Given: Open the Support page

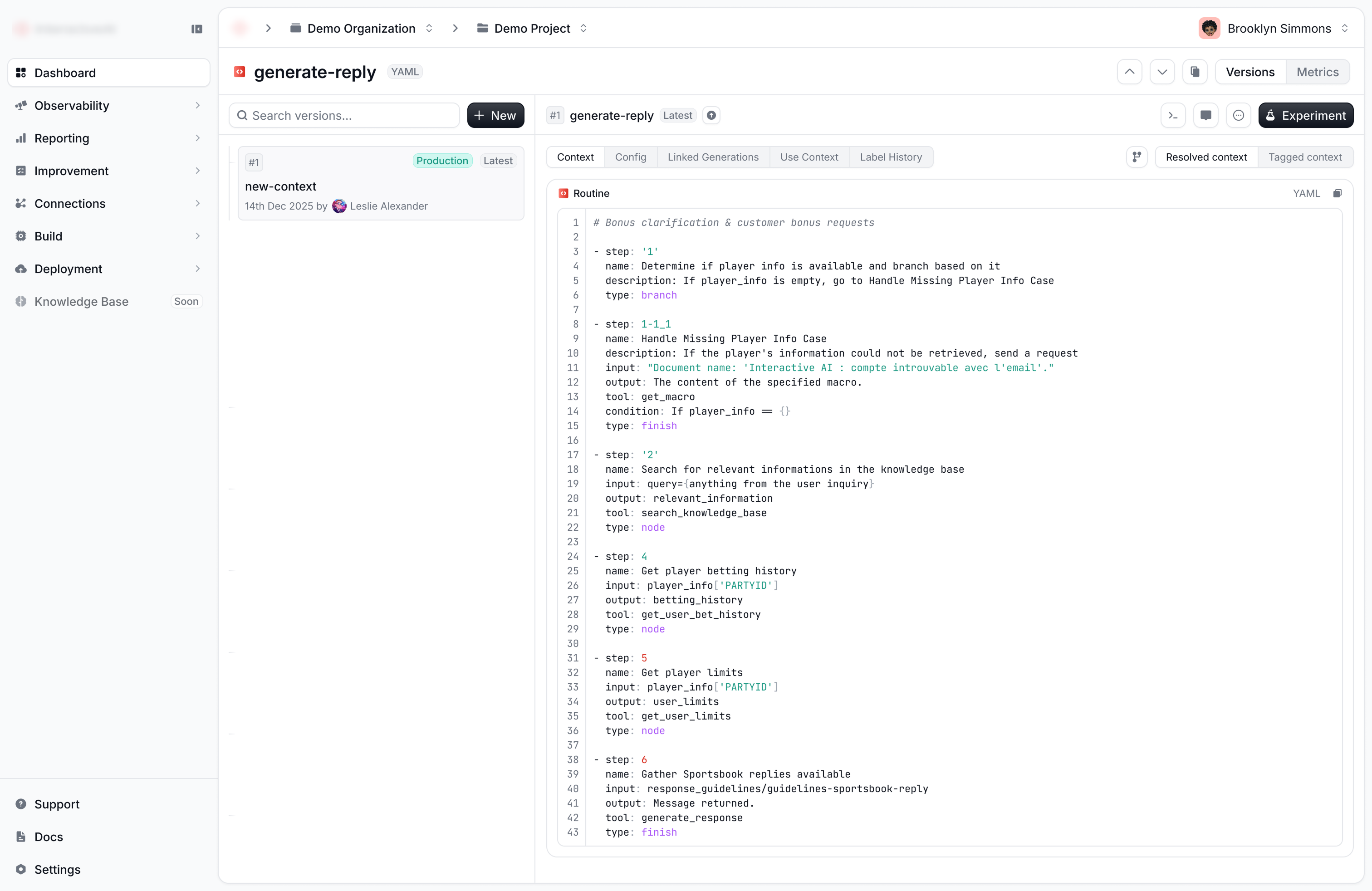Looking at the screenshot, I should tap(108, 804).
